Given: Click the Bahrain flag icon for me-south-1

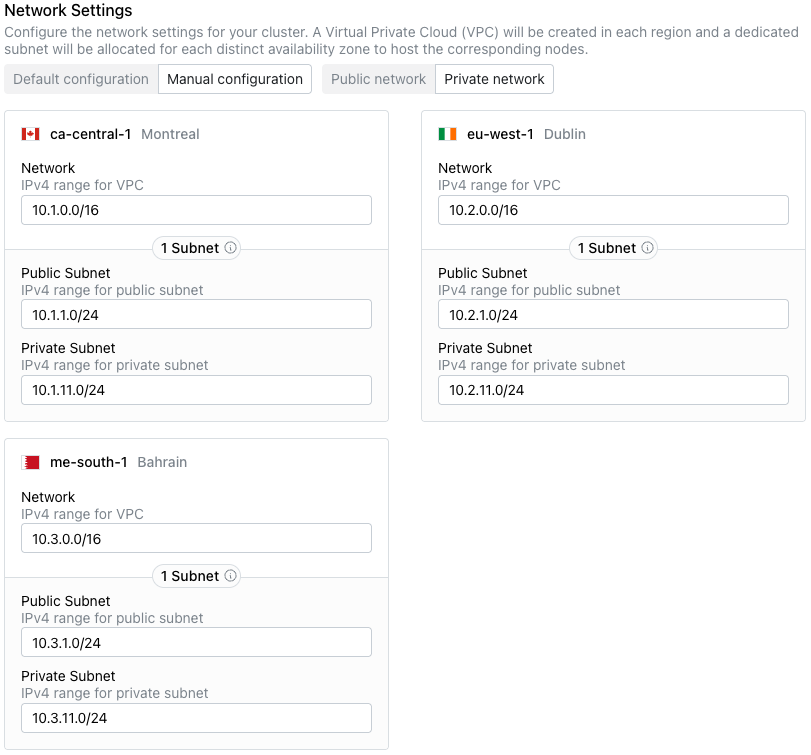Looking at the screenshot, I should click(x=30, y=462).
